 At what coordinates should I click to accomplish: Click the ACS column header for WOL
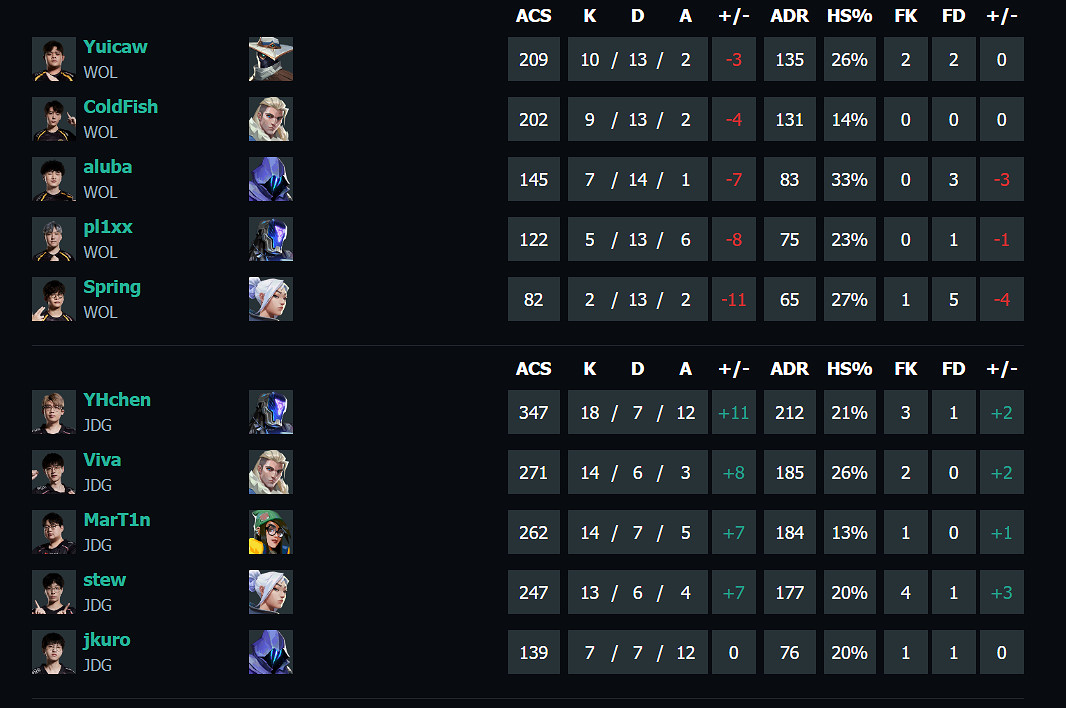pos(533,16)
